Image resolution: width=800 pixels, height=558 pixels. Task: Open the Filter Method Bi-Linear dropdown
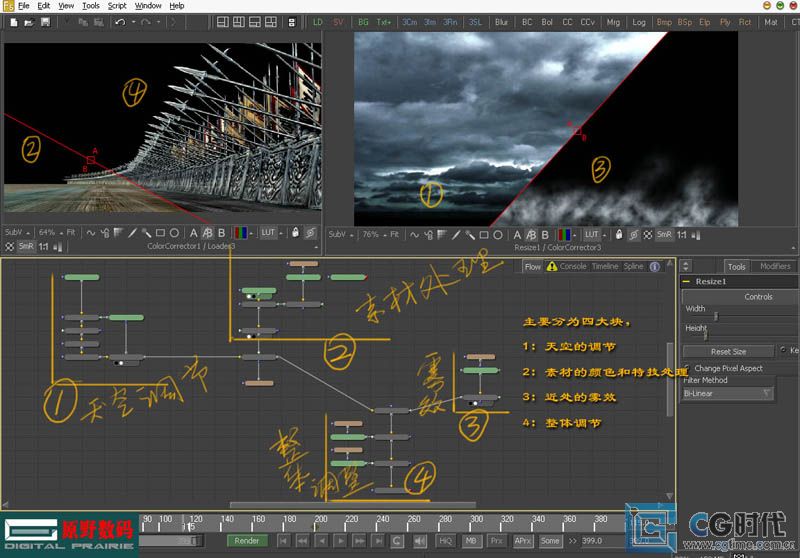click(x=728, y=394)
